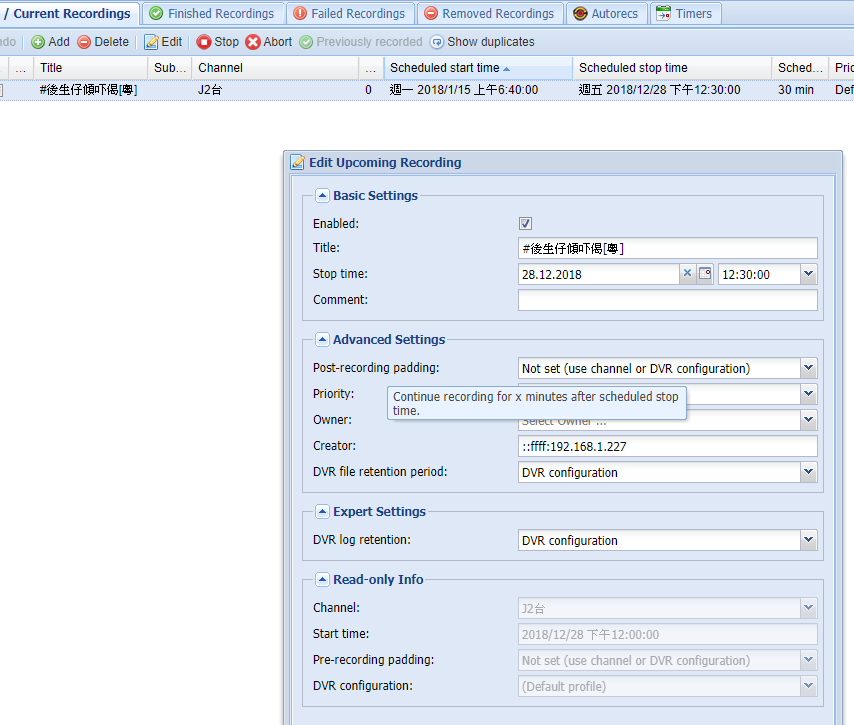This screenshot has height=725, width=854.
Task: Click the Show duplicates icon
Action: pos(437,42)
